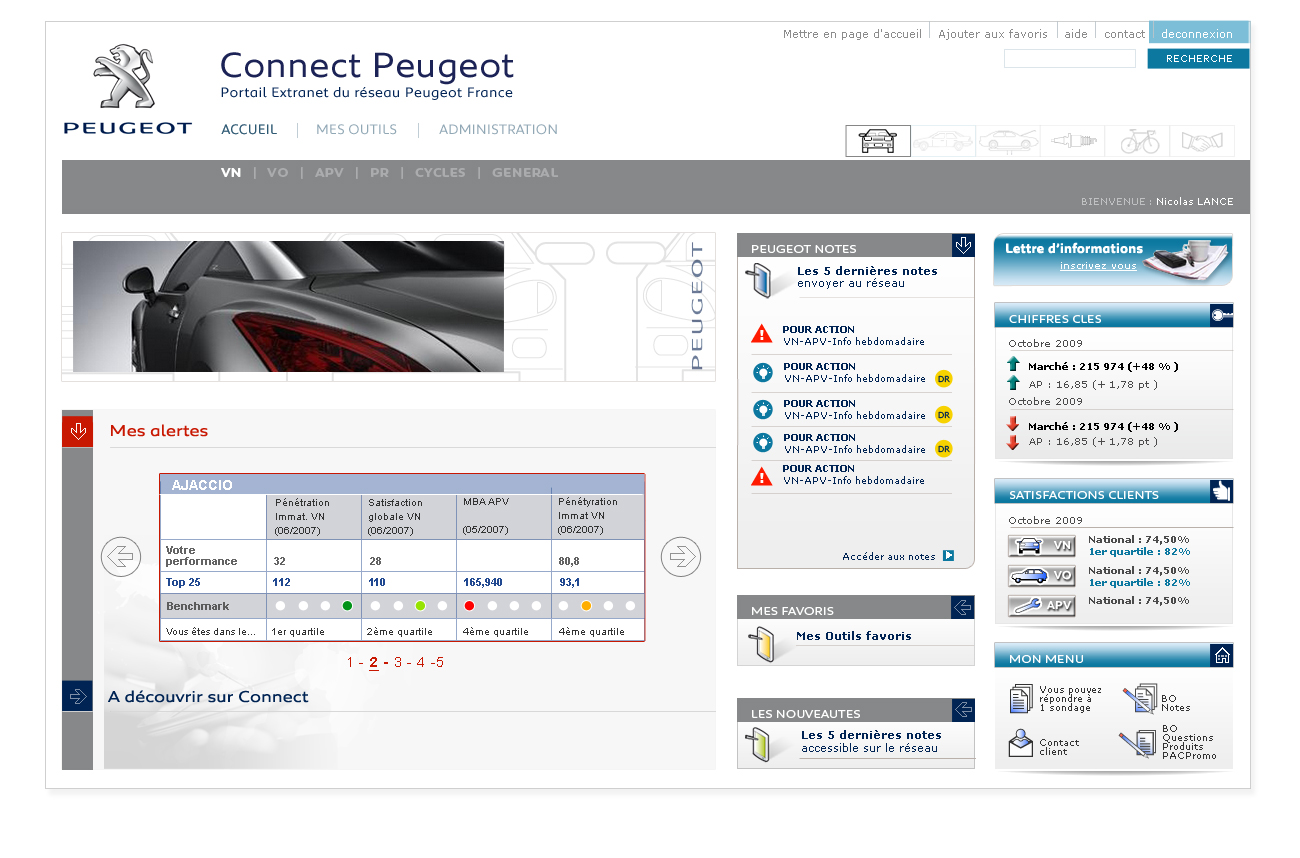Open the sondage document icon in Mon Menu

[x=1021, y=698]
